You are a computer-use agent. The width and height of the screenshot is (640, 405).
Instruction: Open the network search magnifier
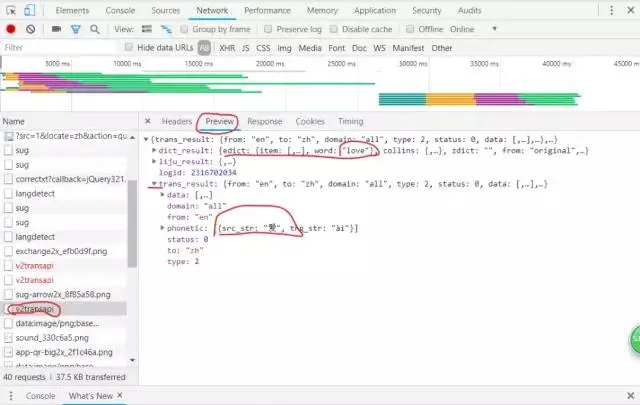(95, 29)
